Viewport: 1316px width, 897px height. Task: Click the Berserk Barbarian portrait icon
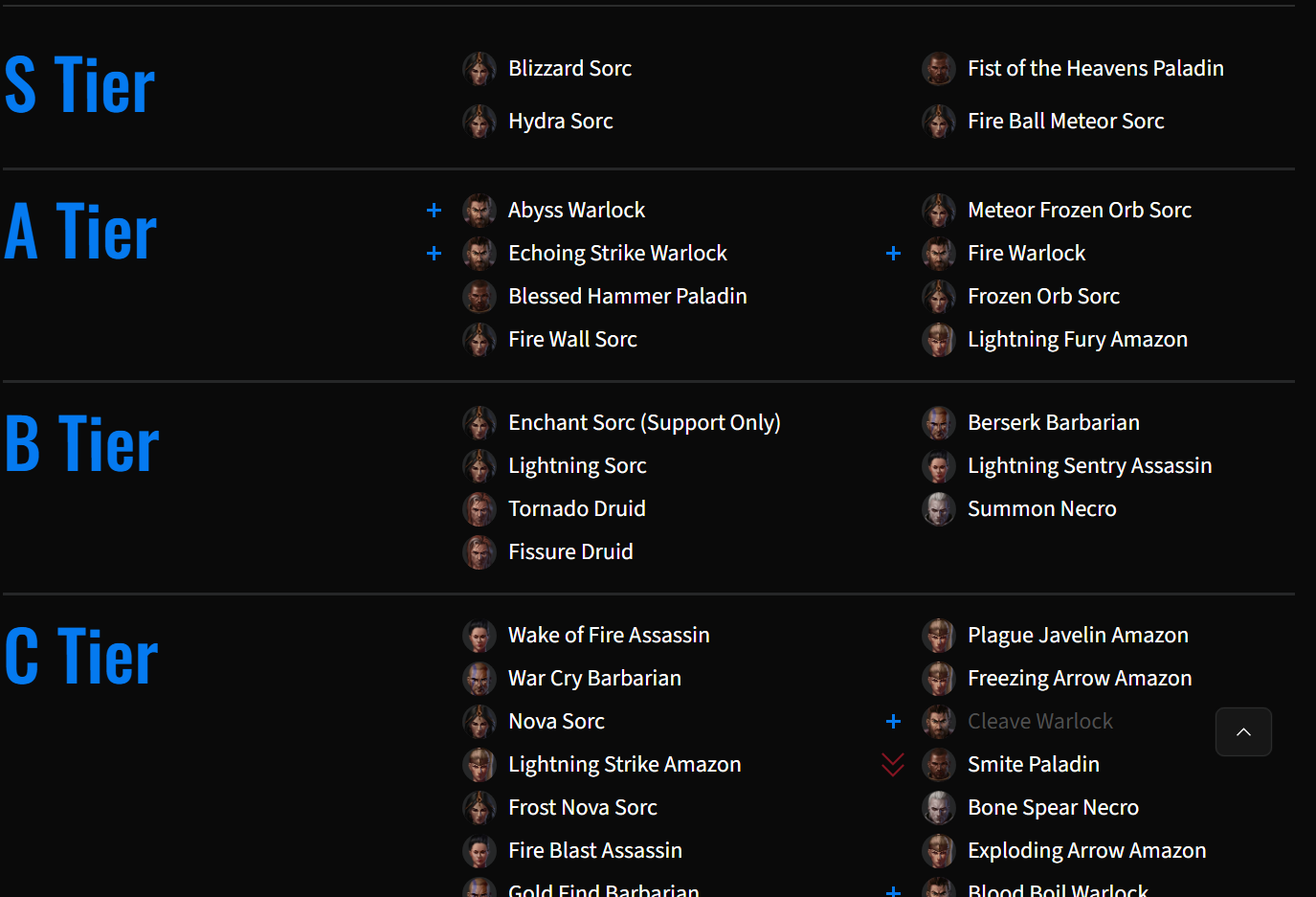click(939, 423)
